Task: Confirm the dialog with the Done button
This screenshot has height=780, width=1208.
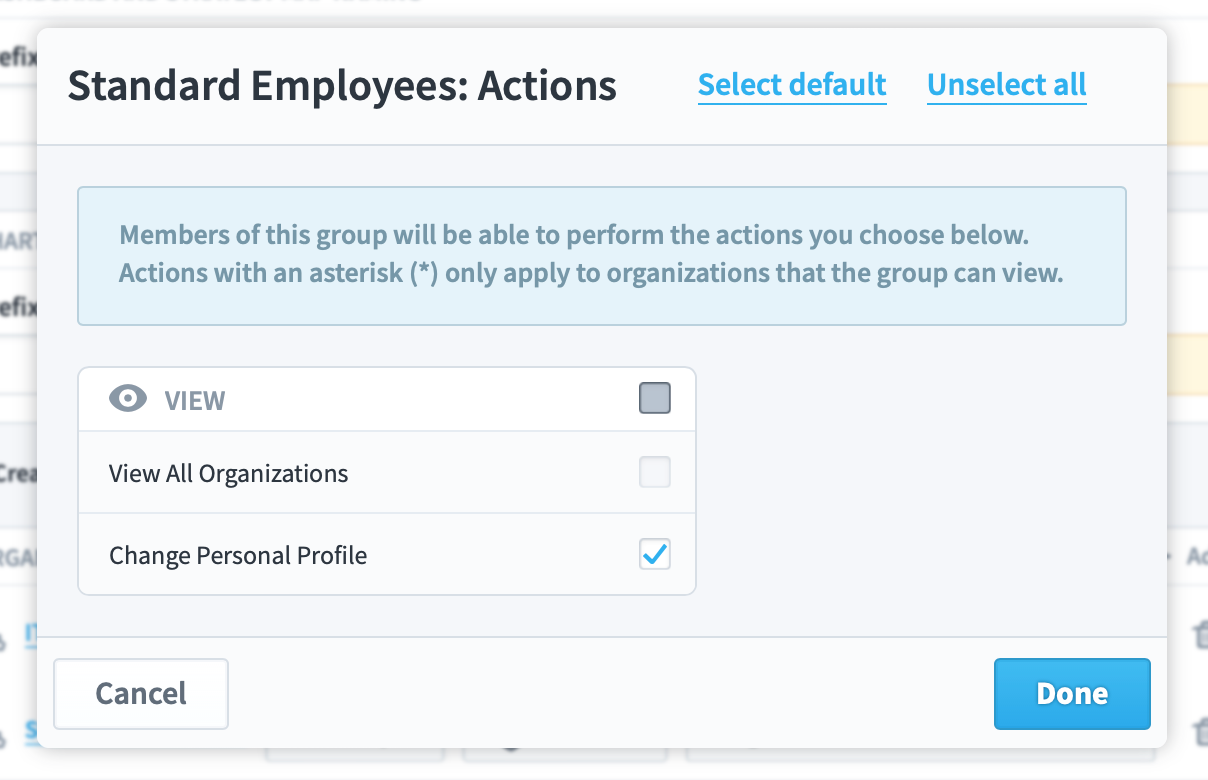Action: pyautogui.click(x=1072, y=693)
